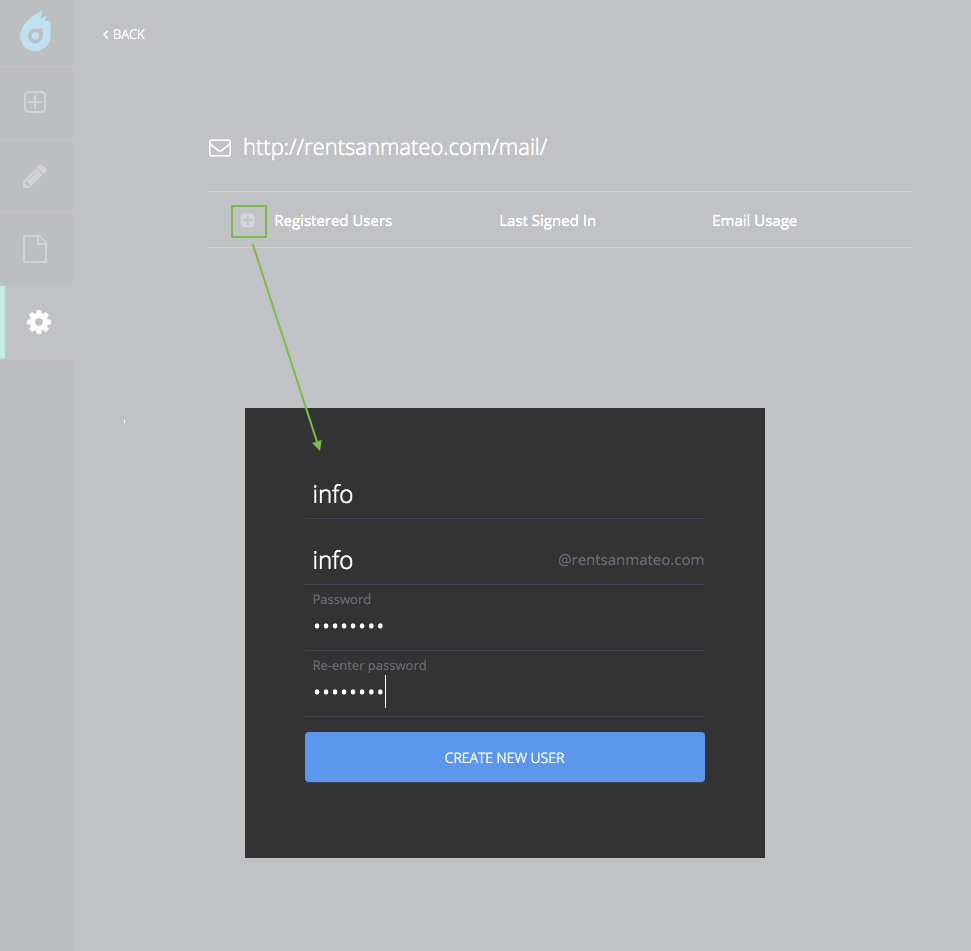Click the chevron arrow left of Back
The image size is (971, 951).
(x=105, y=34)
